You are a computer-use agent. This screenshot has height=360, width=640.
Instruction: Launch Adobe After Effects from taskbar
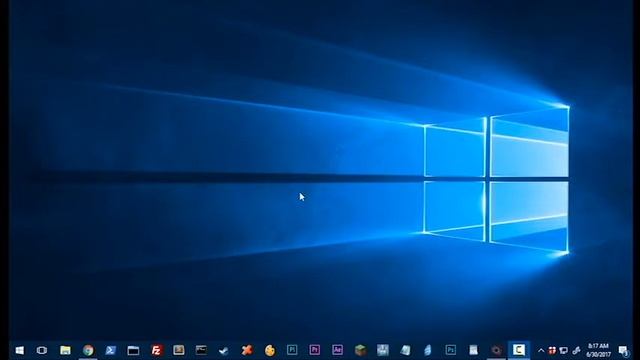click(337, 350)
